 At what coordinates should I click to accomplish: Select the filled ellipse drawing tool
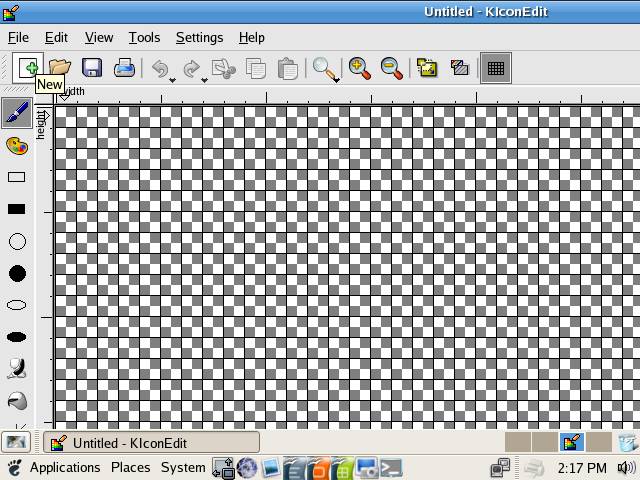point(17,337)
